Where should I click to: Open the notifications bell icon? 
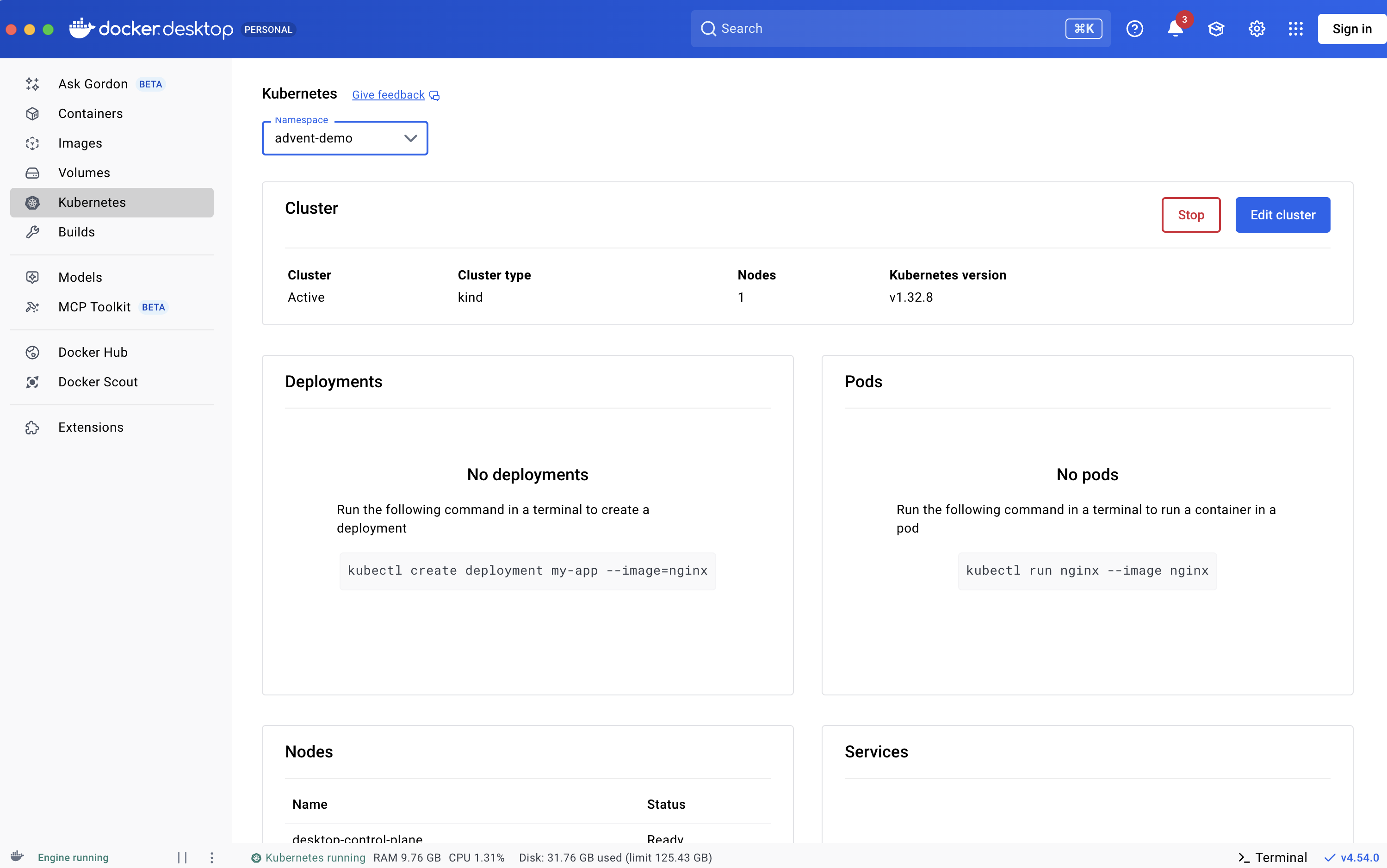pos(1175,29)
